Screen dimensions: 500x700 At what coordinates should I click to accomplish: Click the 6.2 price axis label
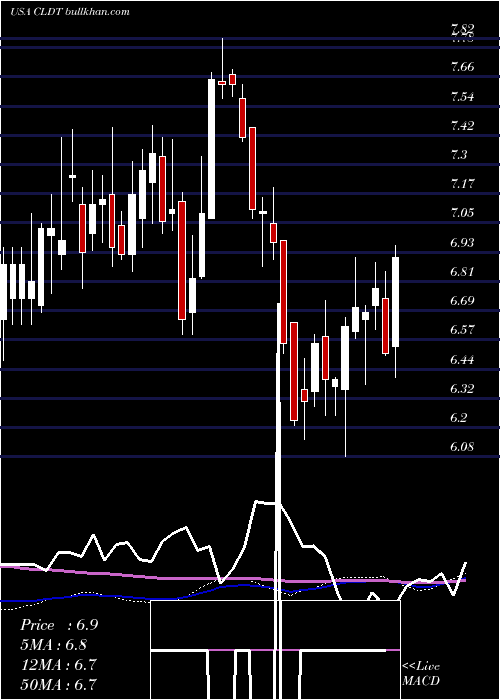[x=459, y=417]
